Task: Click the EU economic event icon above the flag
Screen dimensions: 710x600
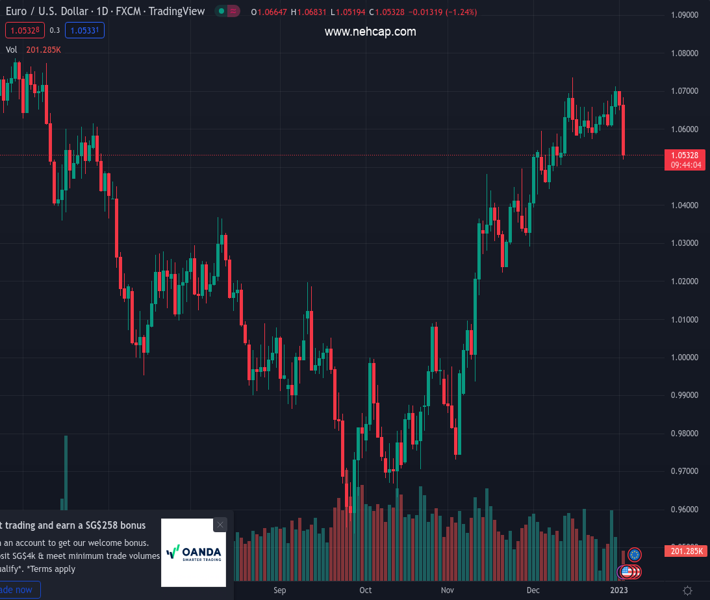Action: (x=634, y=554)
